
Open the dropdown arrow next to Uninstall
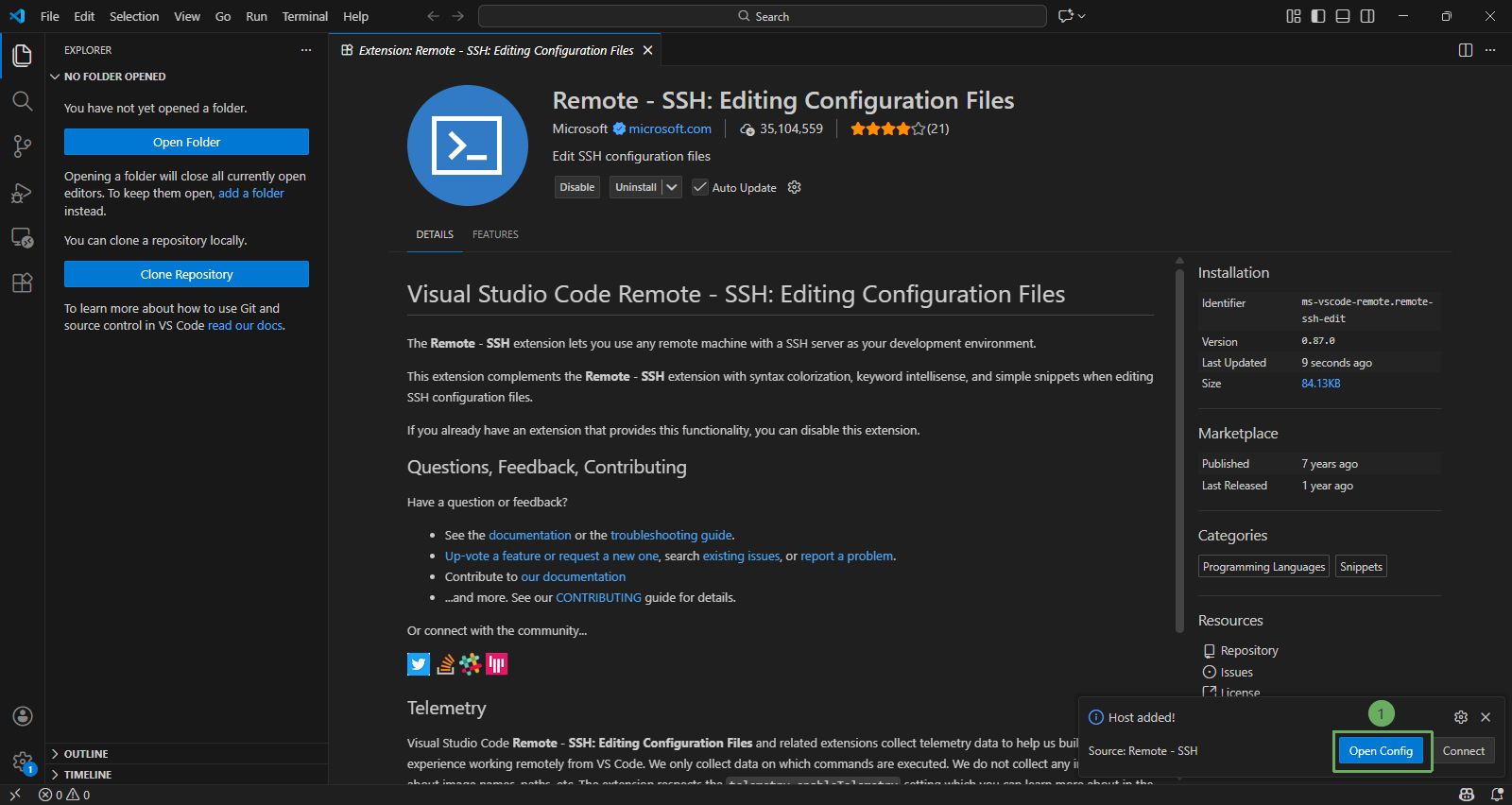click(672, 187)
